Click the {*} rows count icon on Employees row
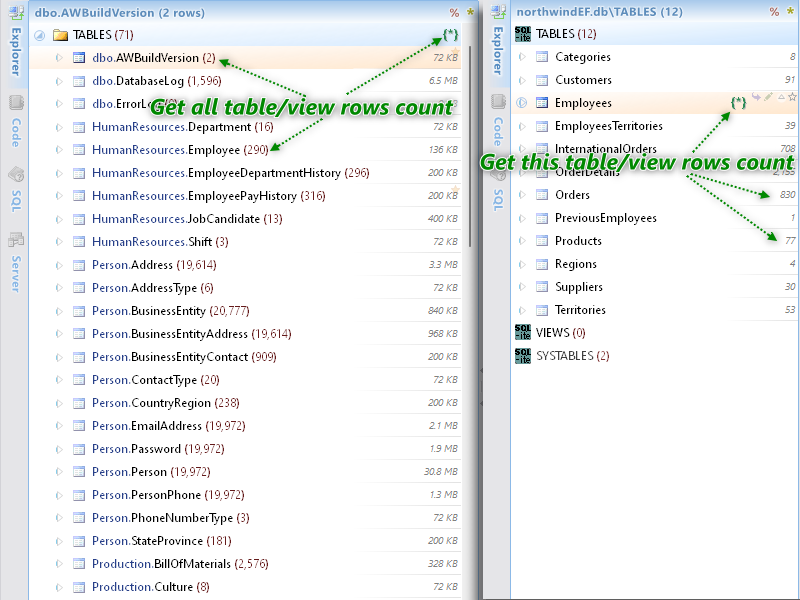800x600 pixels. click(738, 103)
